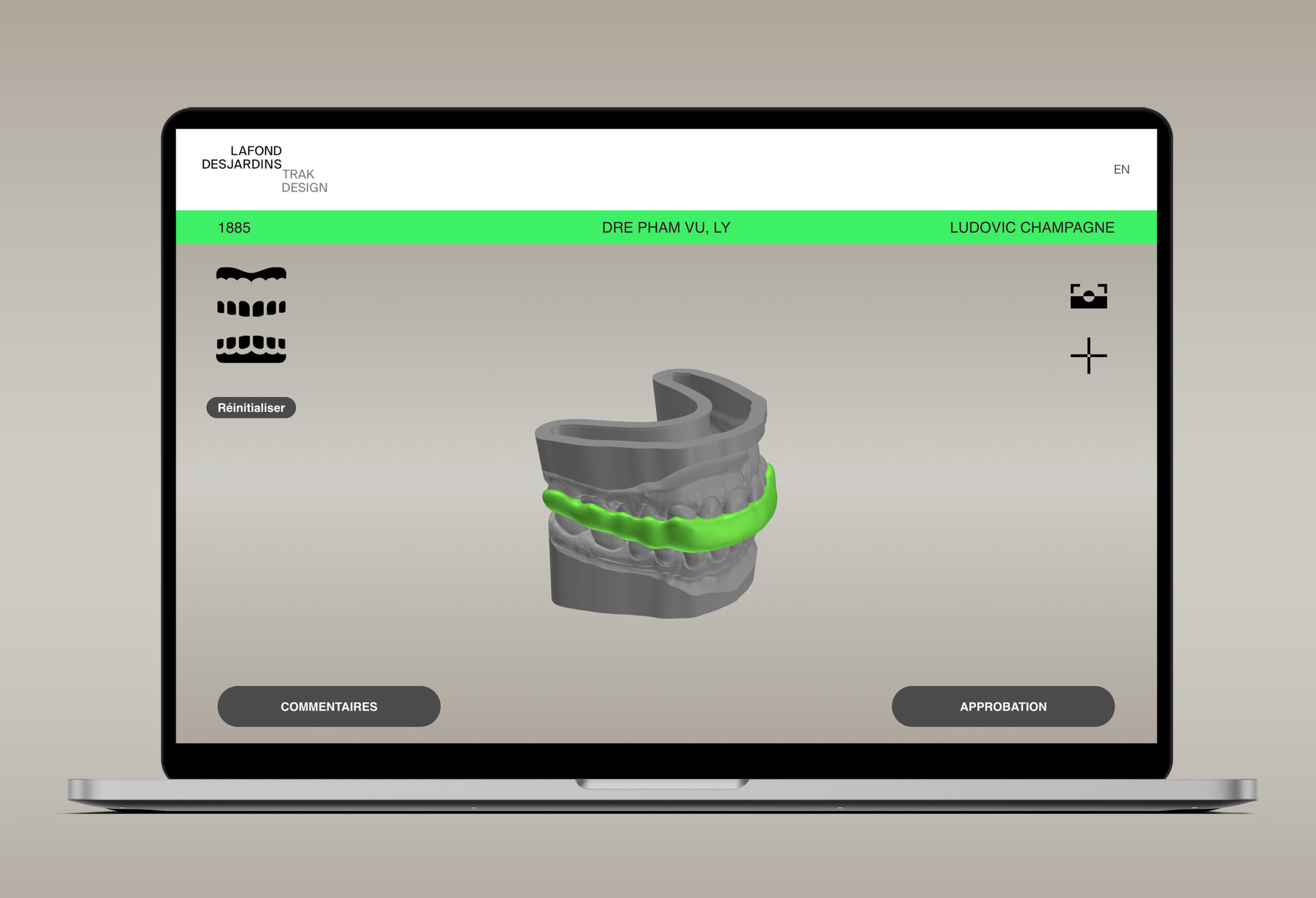Take a screenshot with the capture icon
Screen dimensions: 1316x898
1088,296
